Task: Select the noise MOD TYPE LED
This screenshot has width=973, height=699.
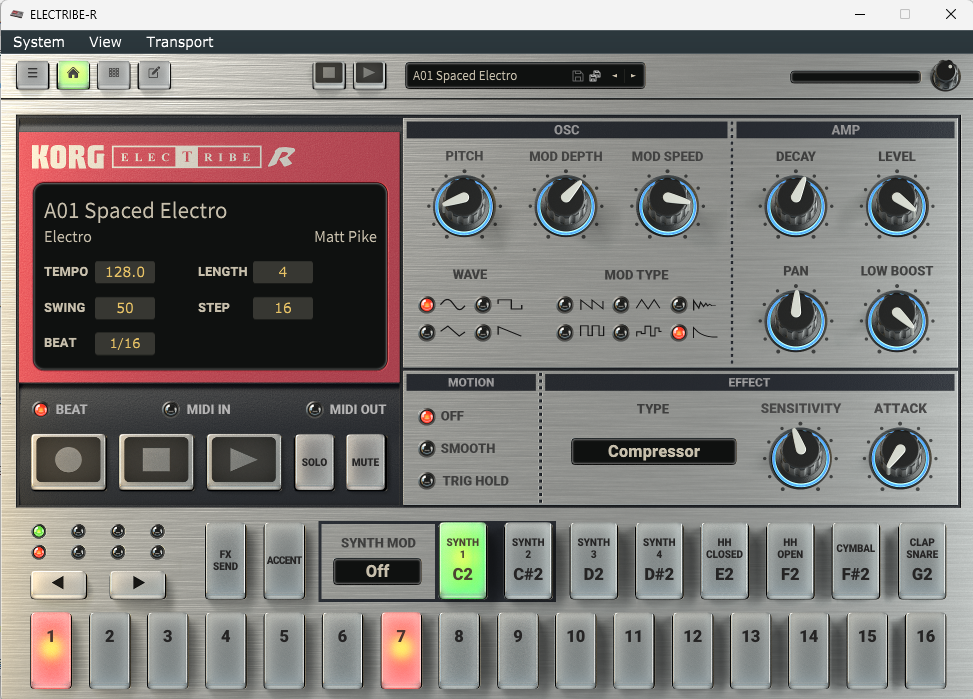Action: coord(679,304)
